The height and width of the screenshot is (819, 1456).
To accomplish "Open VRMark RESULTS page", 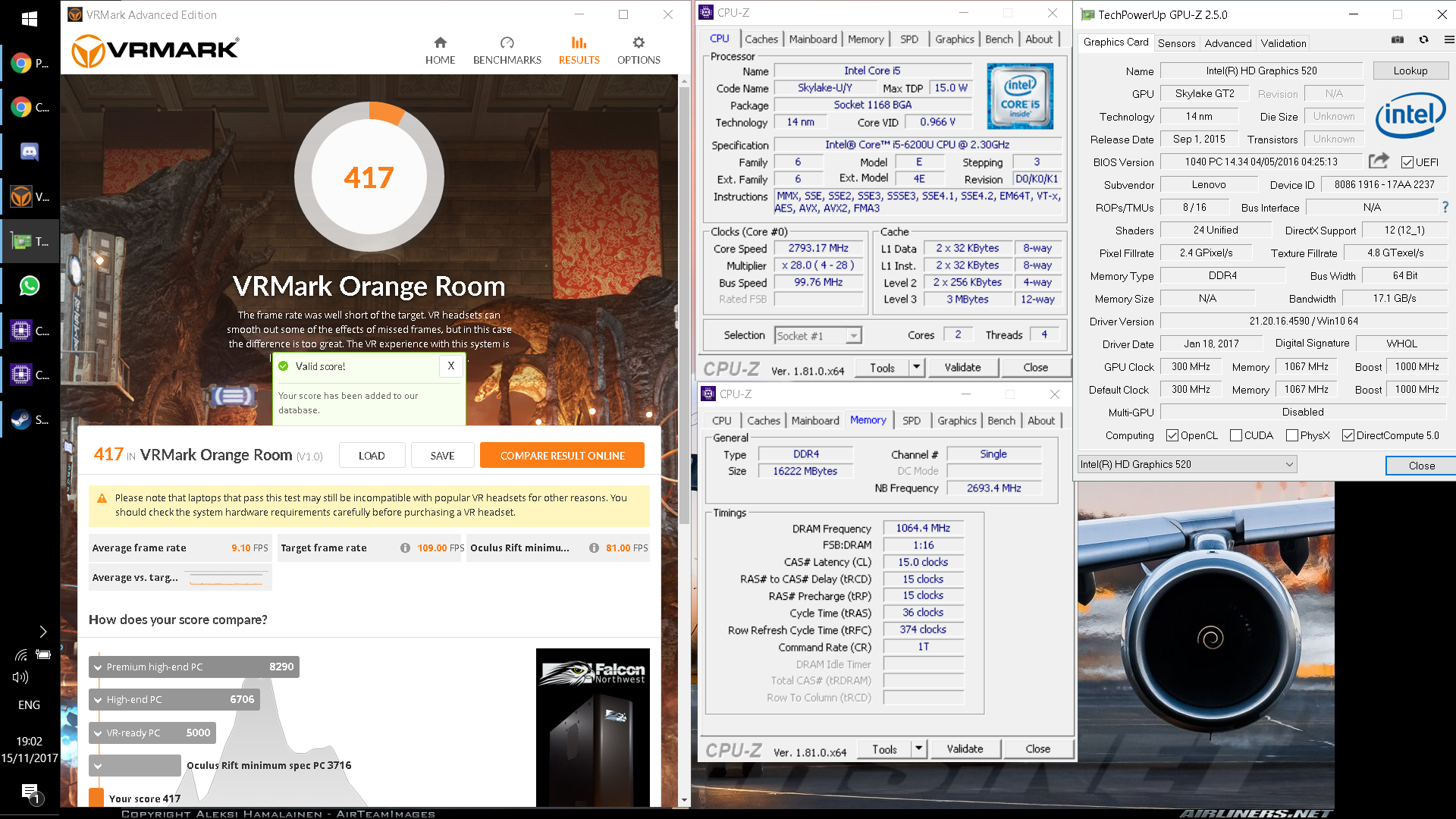I will pyautogui.click(x=579, y=51).
